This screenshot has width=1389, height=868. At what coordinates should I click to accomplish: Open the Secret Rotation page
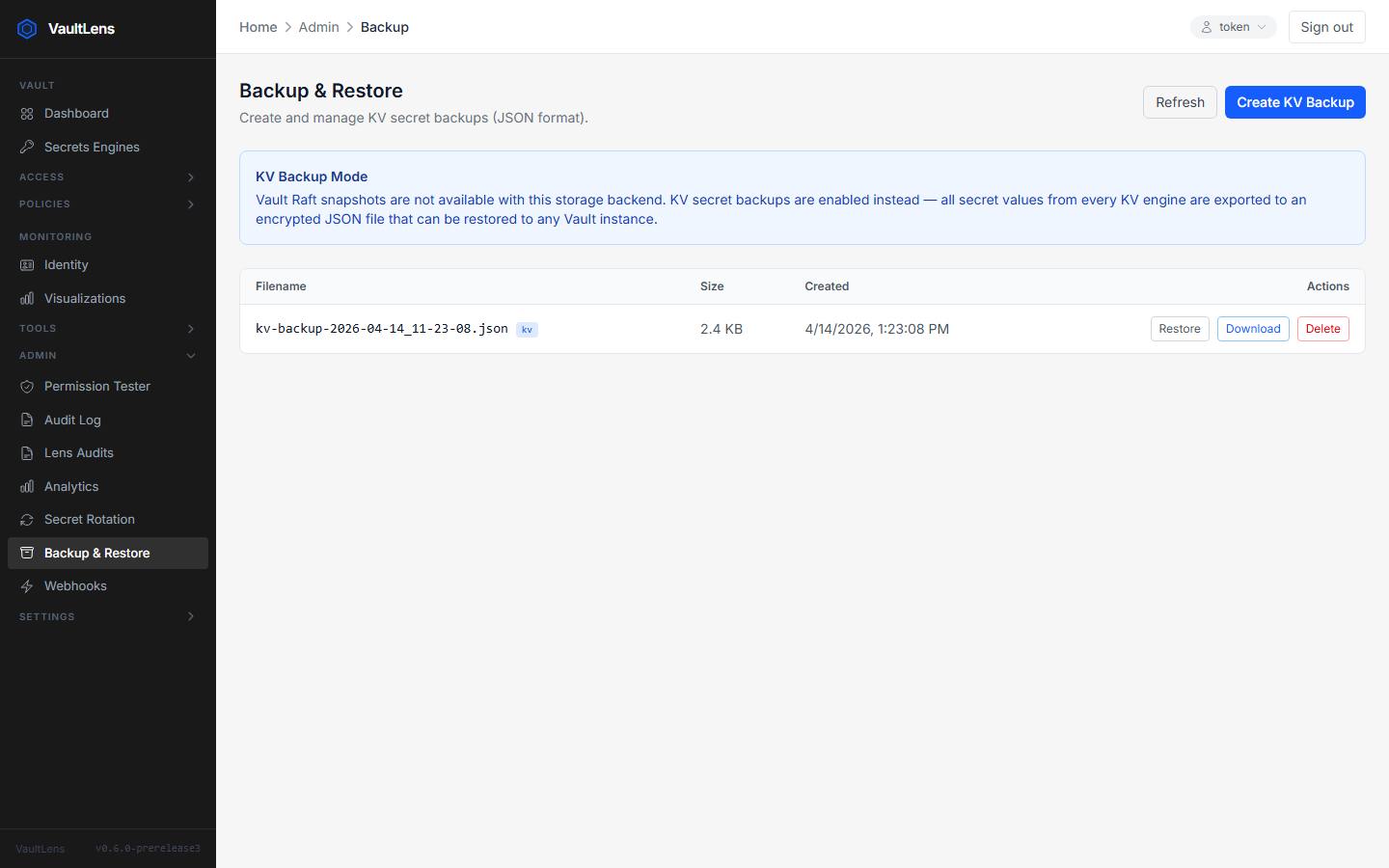(x=108, y=520)
